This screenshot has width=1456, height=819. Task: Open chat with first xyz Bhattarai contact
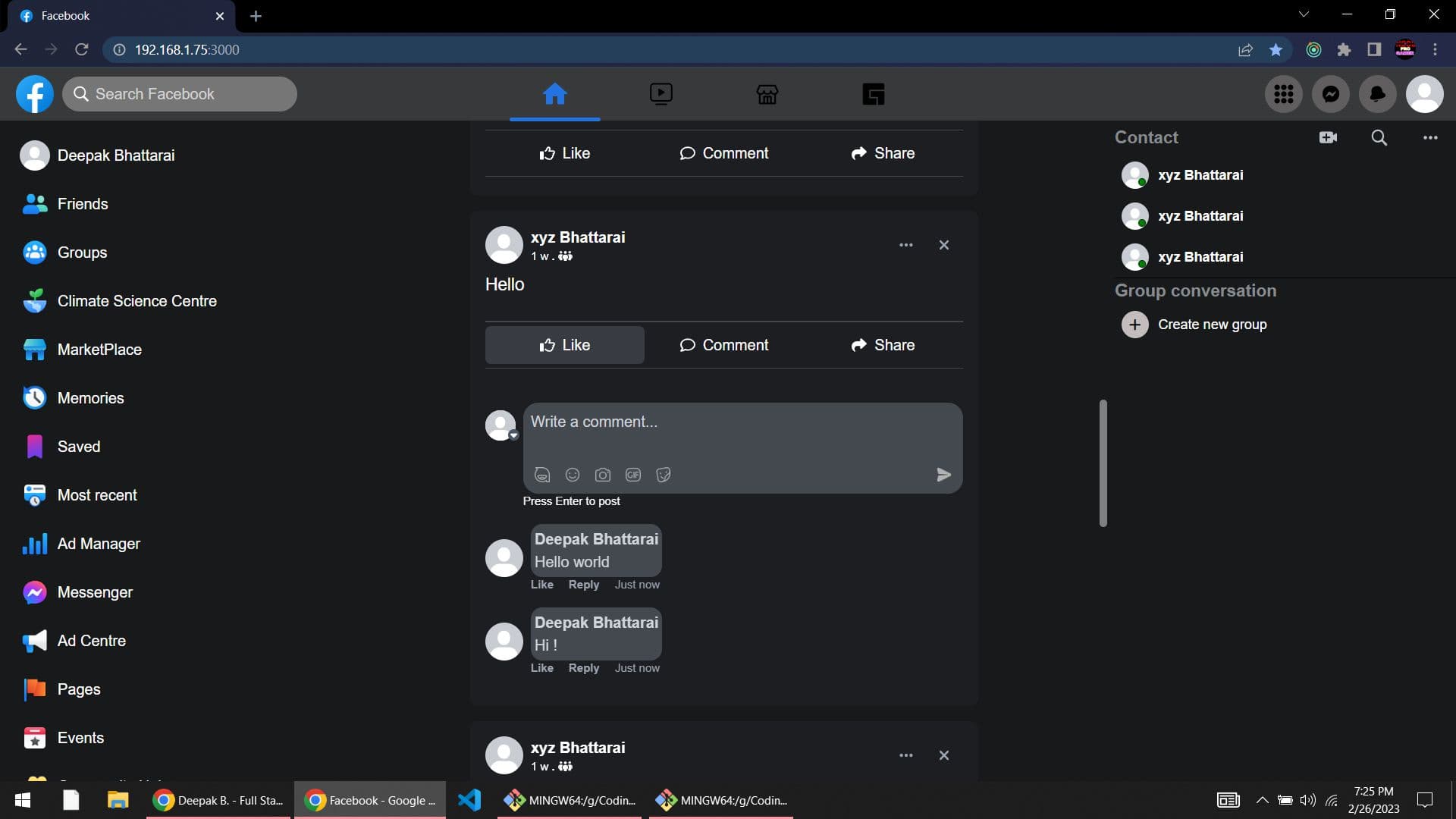click(1183, 175)
